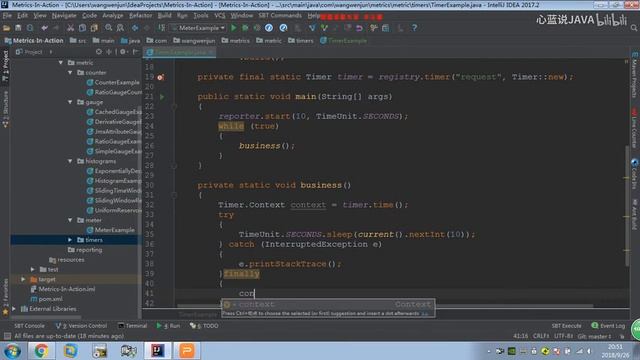Viewport: 640px width, 360px height.
Task: Start debugging with the bug icon
Action: click(x=245, y=28)
